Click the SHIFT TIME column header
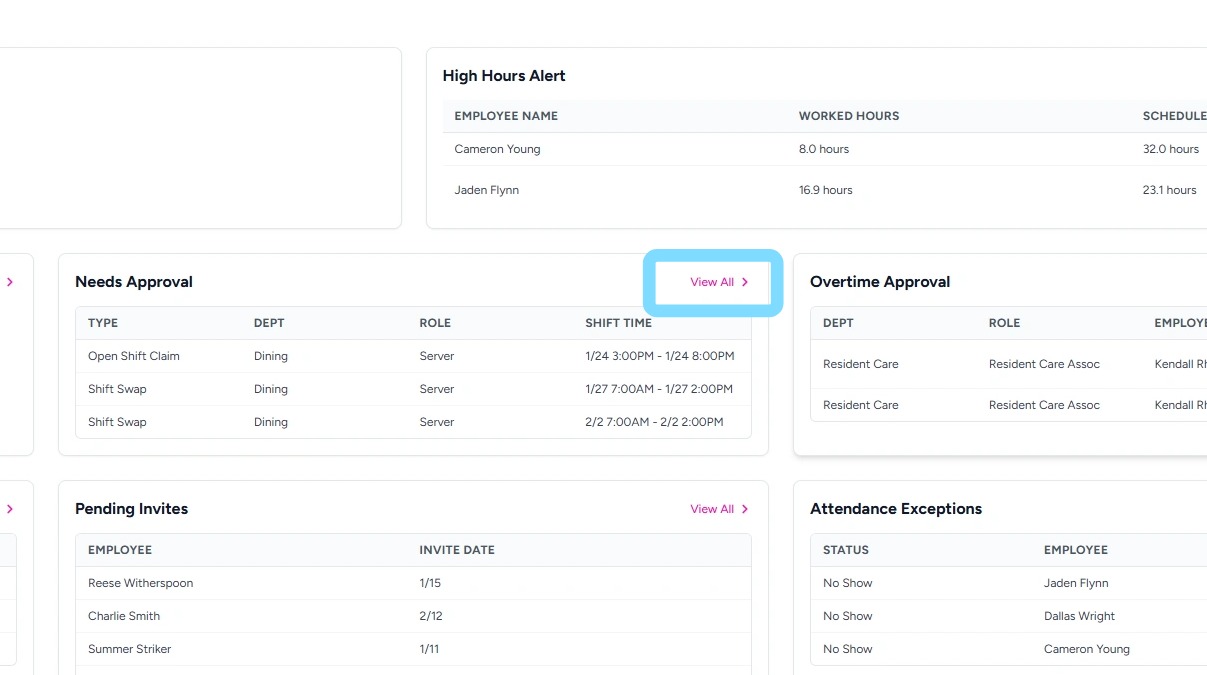The image size is (1207, 675). click(x=618, y=323)
